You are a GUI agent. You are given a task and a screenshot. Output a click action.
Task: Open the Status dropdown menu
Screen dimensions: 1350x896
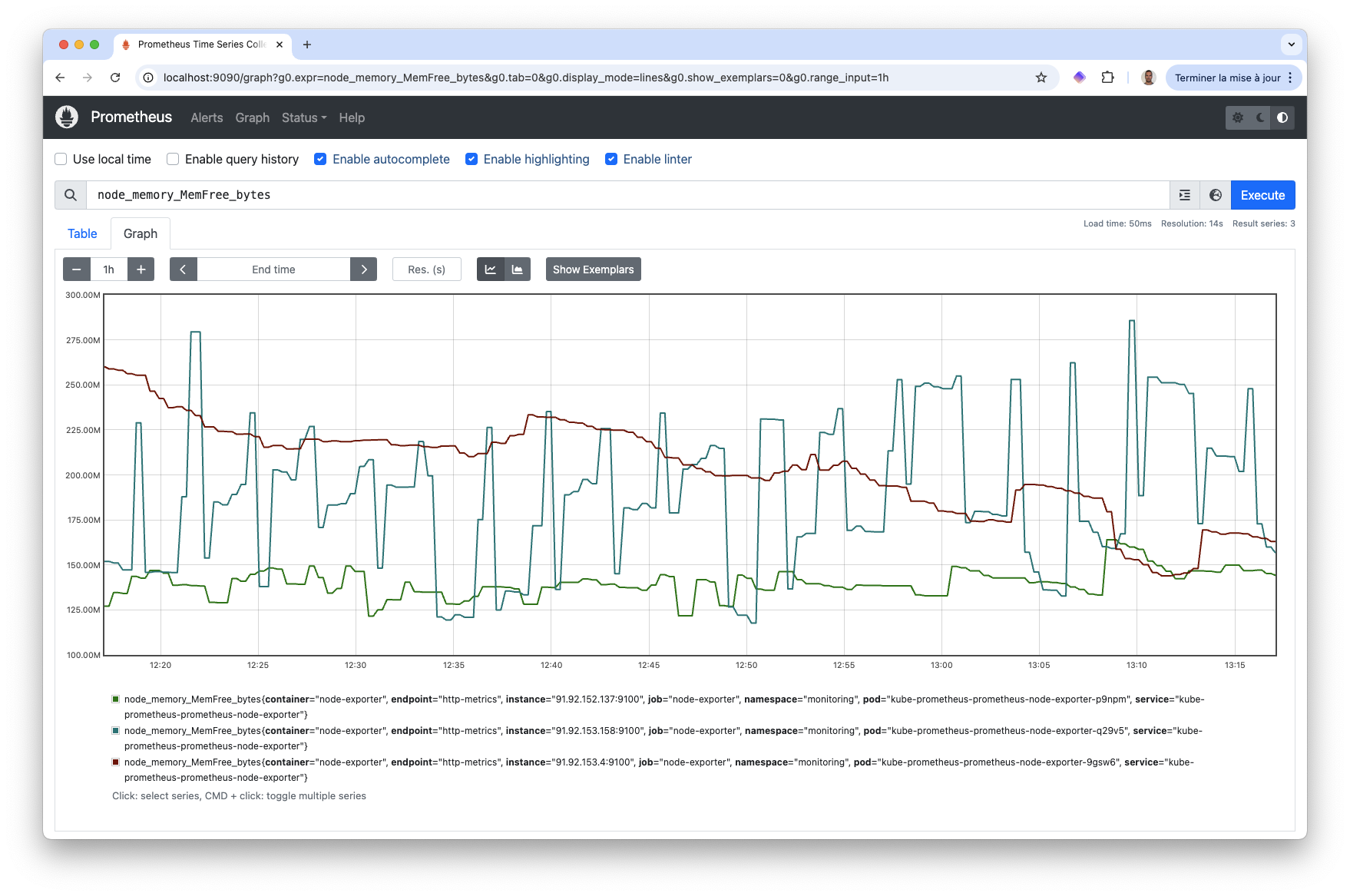click(x=303, y=117)
